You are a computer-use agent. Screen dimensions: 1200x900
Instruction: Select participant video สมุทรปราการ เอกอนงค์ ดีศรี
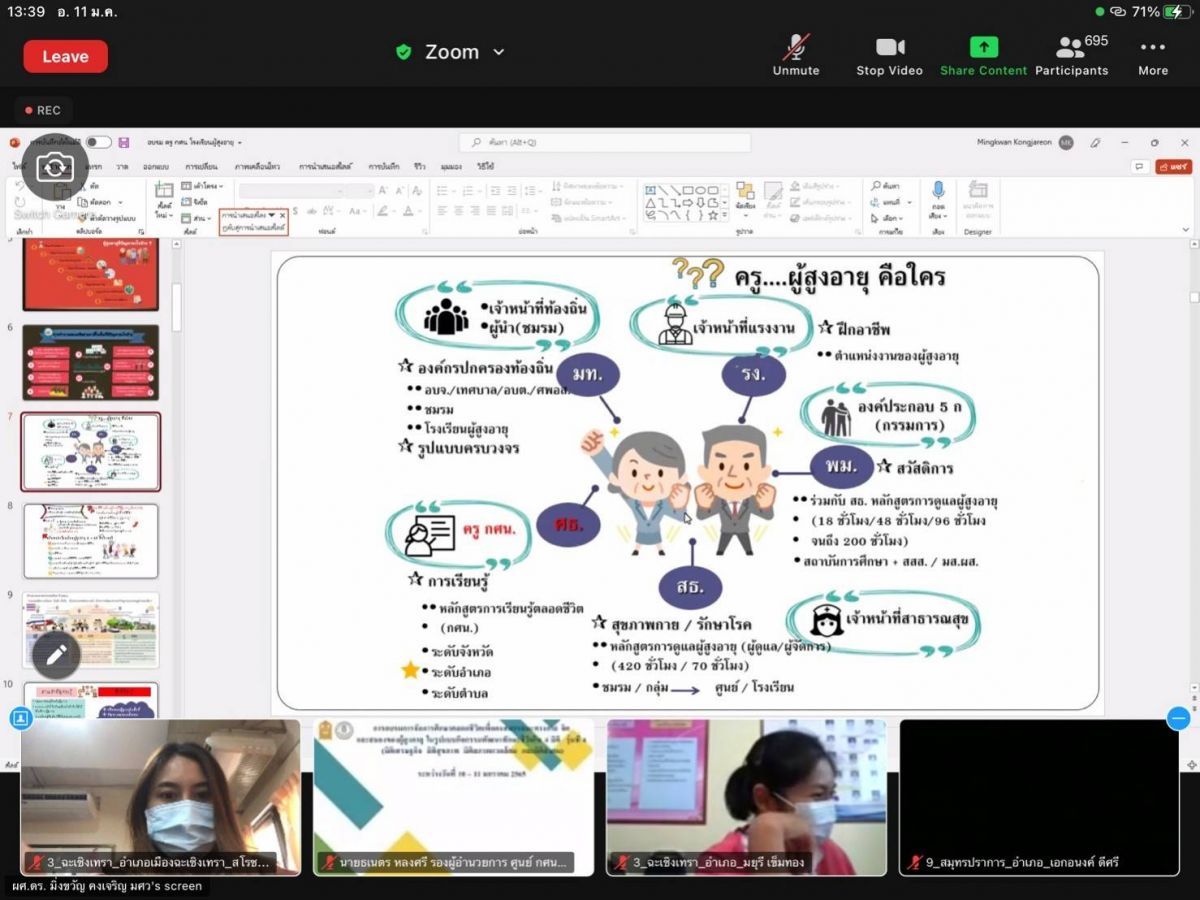(1039, 798)
